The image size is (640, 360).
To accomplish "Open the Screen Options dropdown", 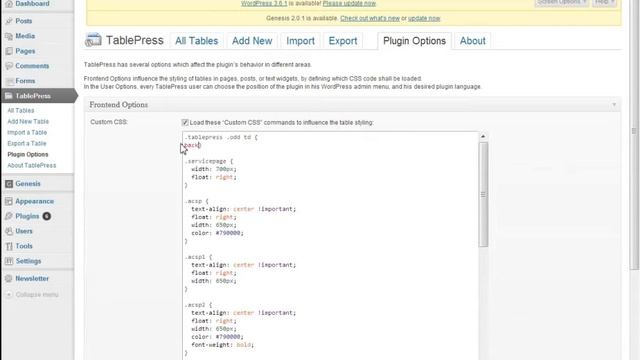I will (x=562, y=2).
